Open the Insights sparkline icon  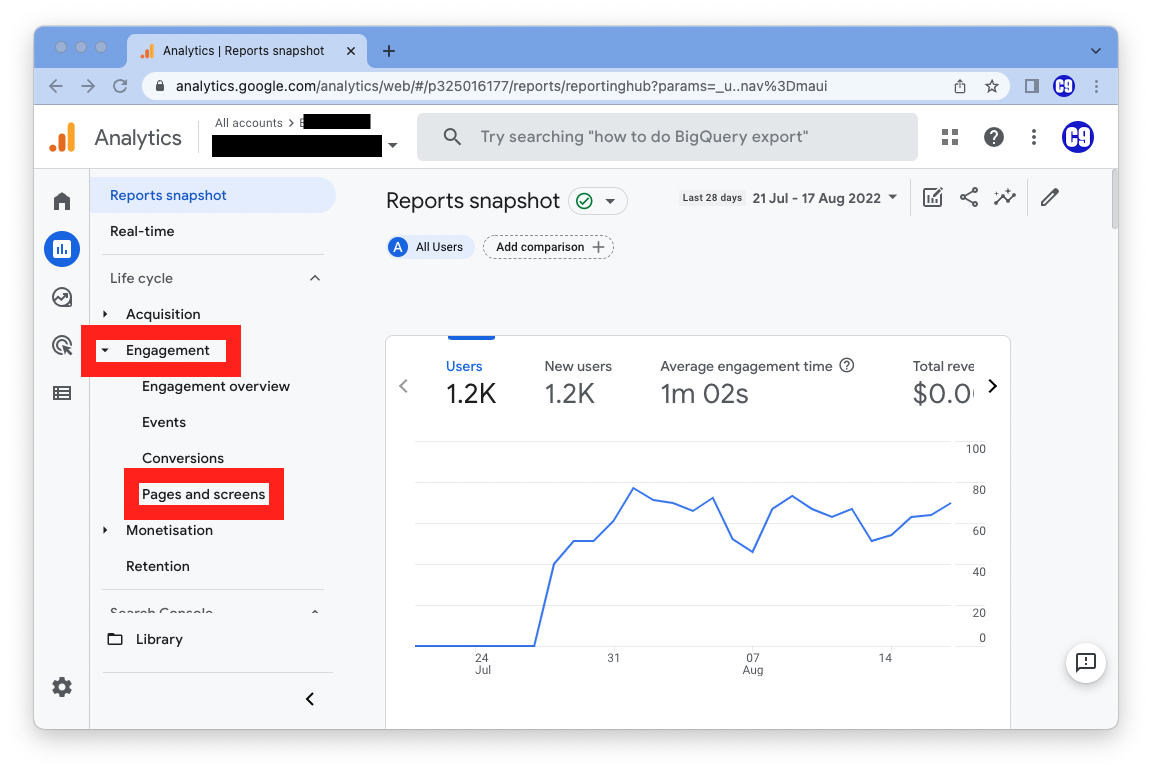[x=1004, y=198]
